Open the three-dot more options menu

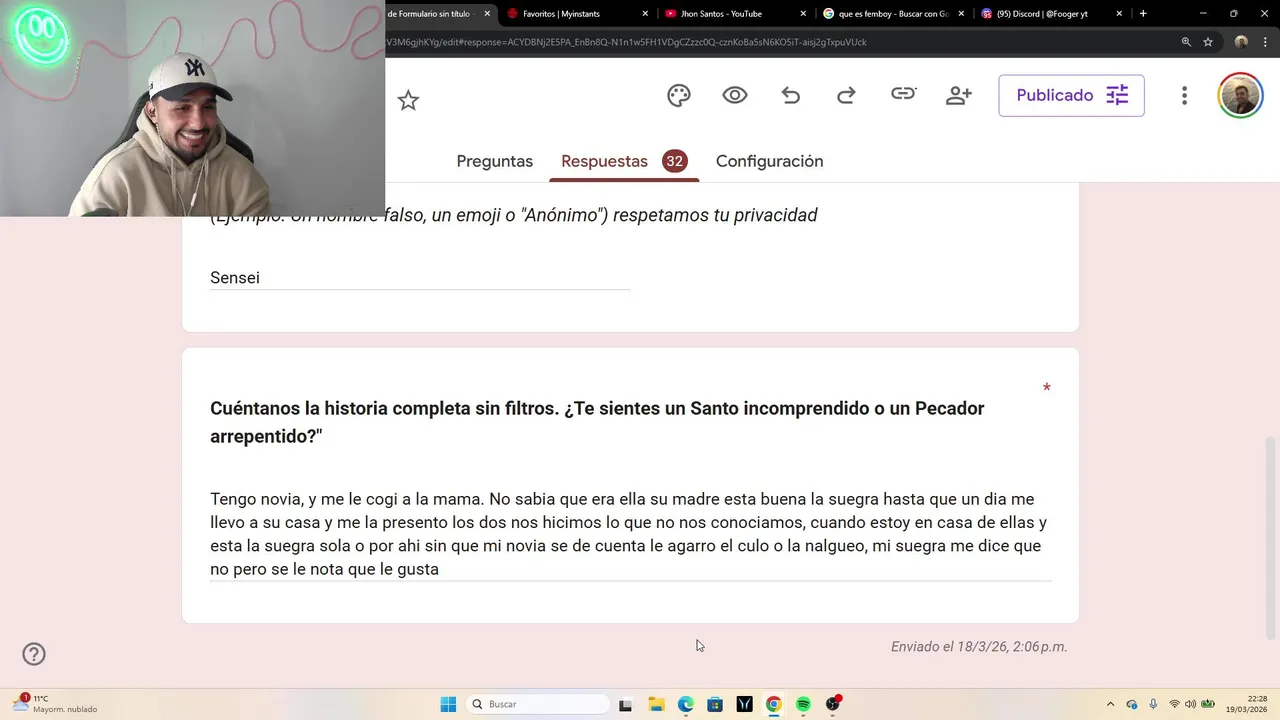coord(1184,95)
